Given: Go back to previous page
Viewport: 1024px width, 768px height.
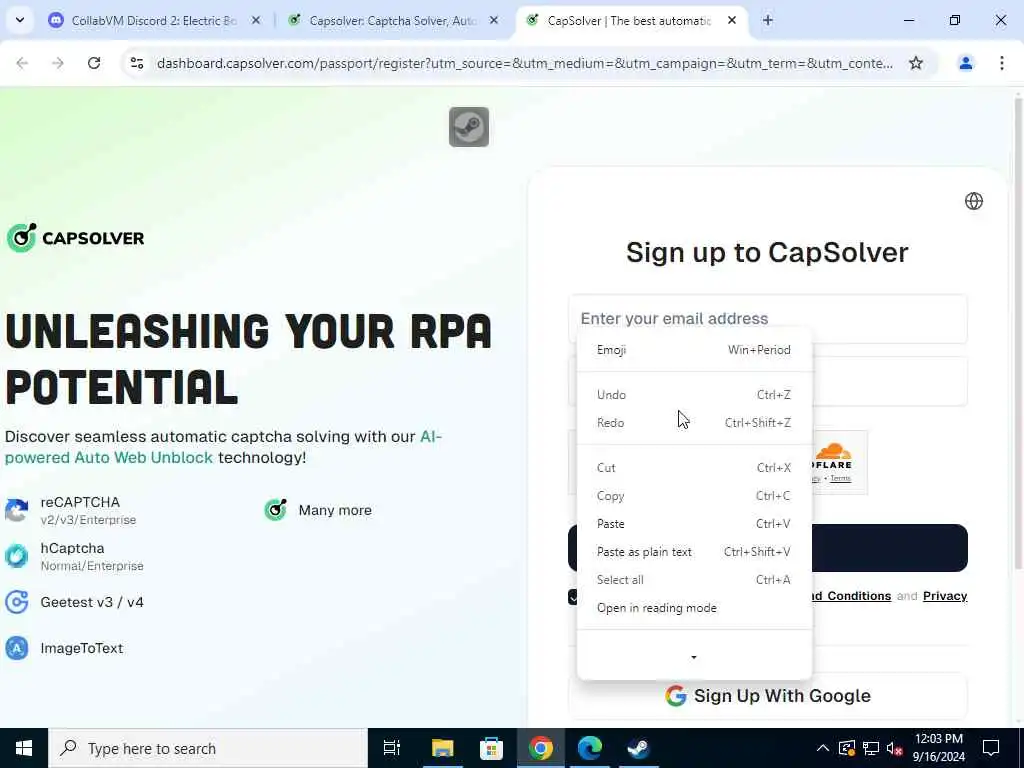Looking at the screenshot, I should (x=22, y=63).
